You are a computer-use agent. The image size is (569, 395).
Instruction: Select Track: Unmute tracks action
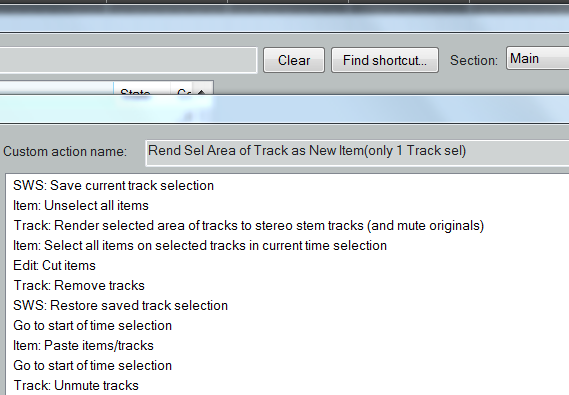coord(76,385)
